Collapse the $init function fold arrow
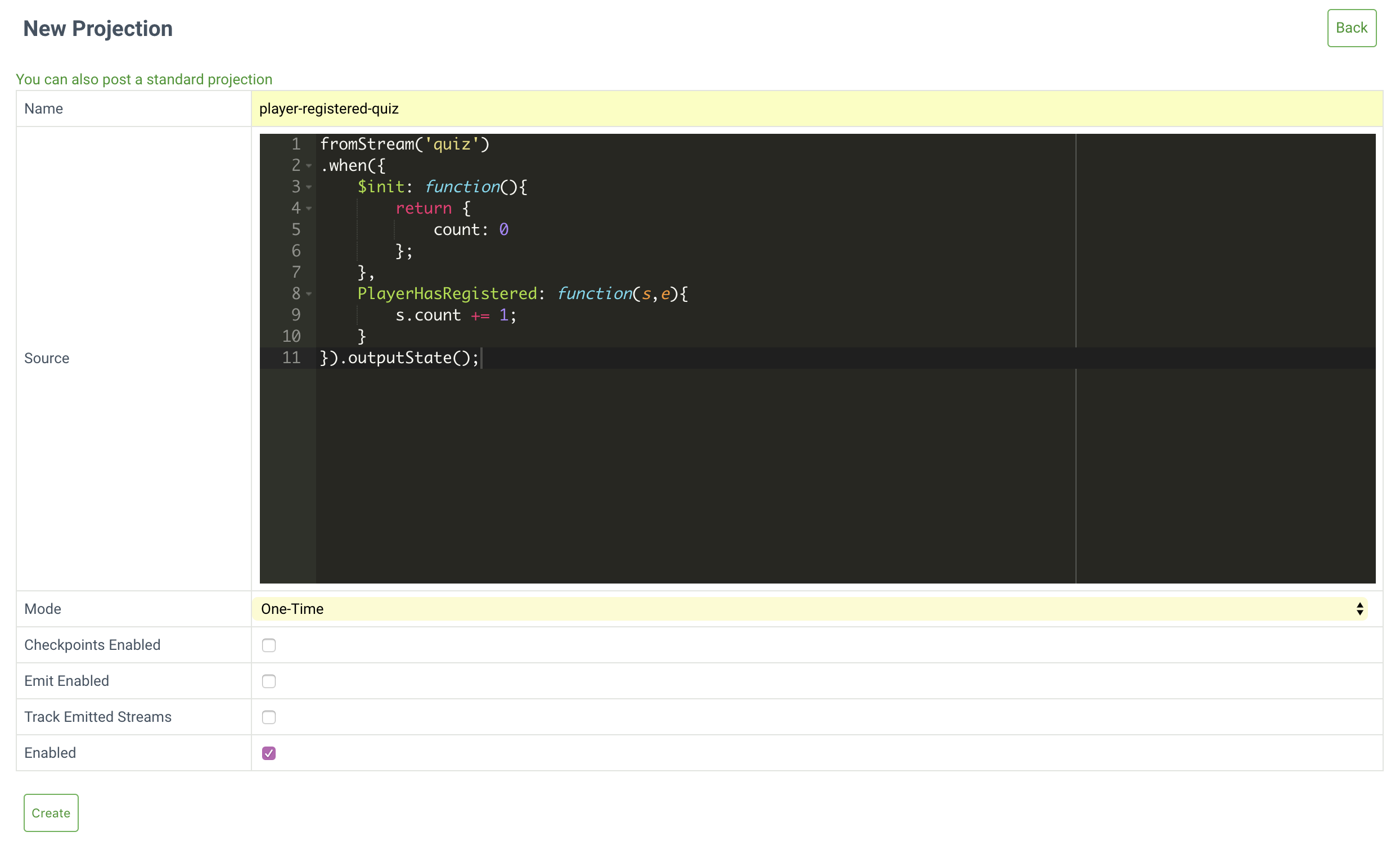 point(309,187)
